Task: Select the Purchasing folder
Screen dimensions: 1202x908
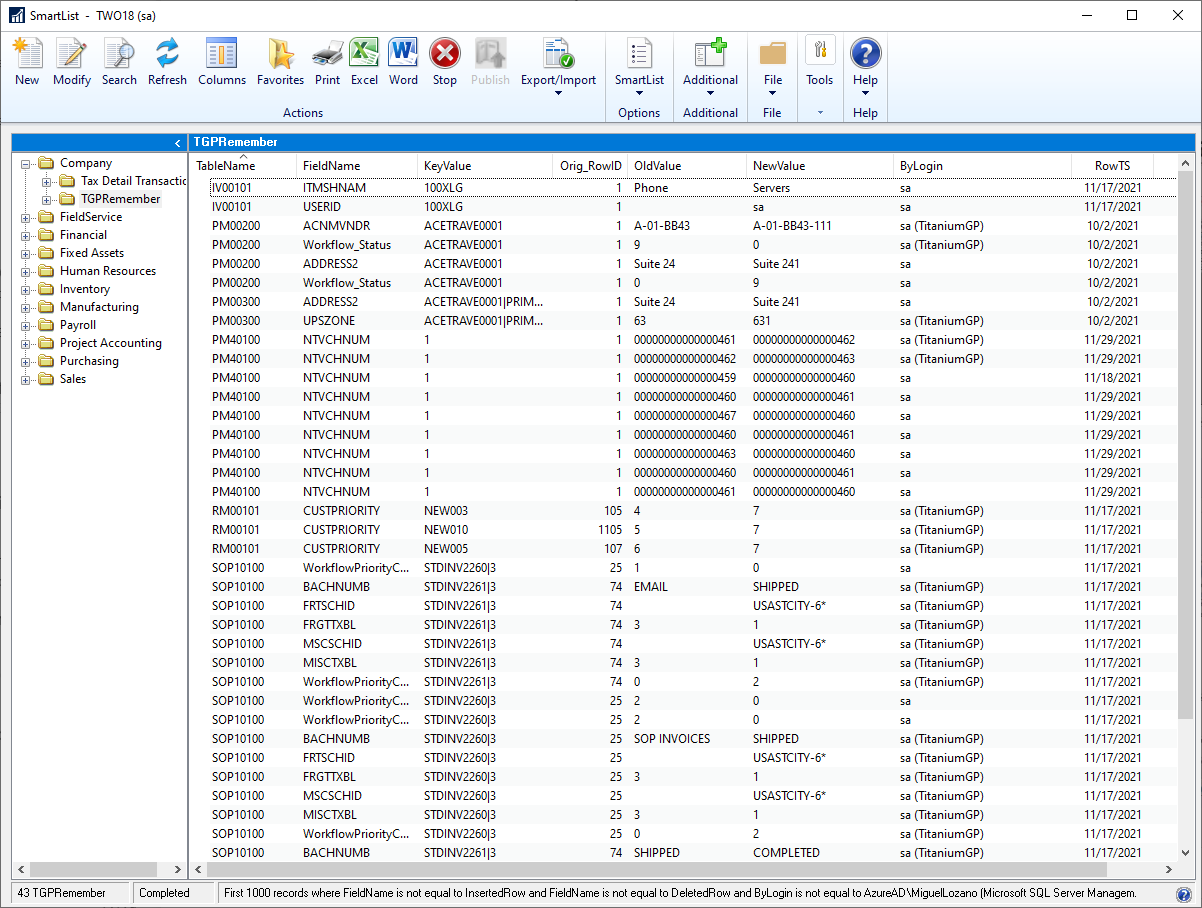Action: 89,361
